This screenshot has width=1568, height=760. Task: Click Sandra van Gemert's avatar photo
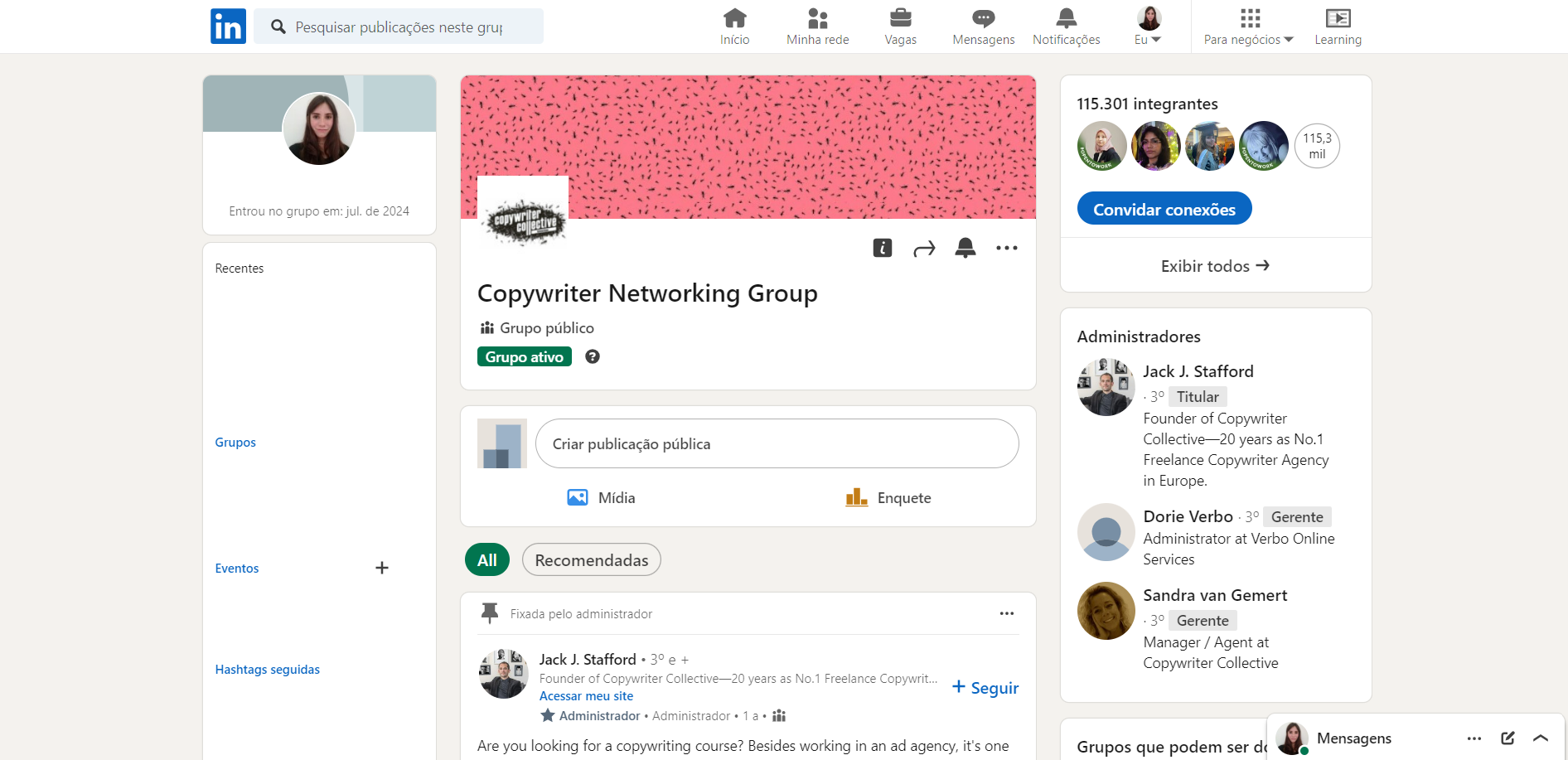pyautogui.click(x=1106, y=611)
